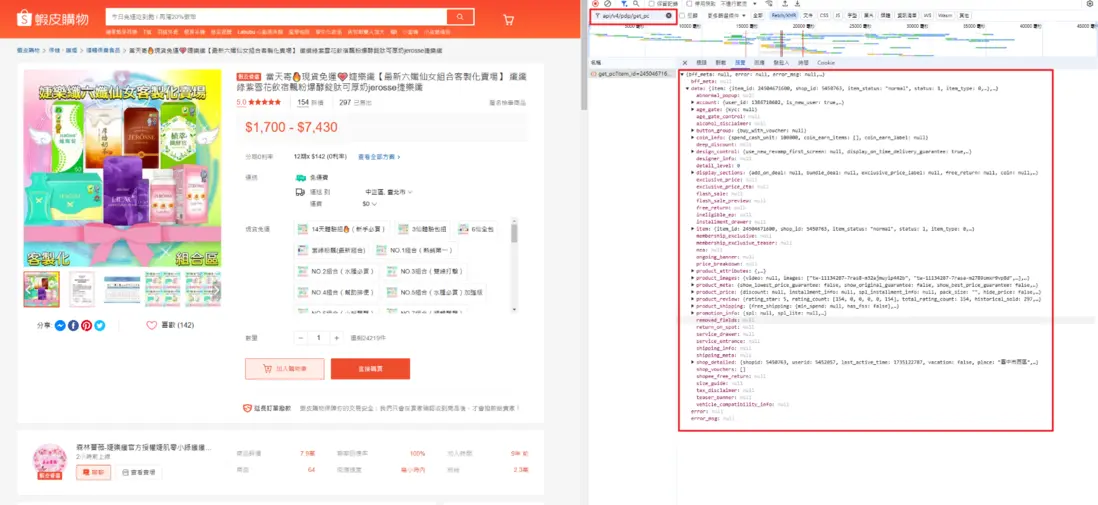Click the second product thumbnail

point(82,289)
